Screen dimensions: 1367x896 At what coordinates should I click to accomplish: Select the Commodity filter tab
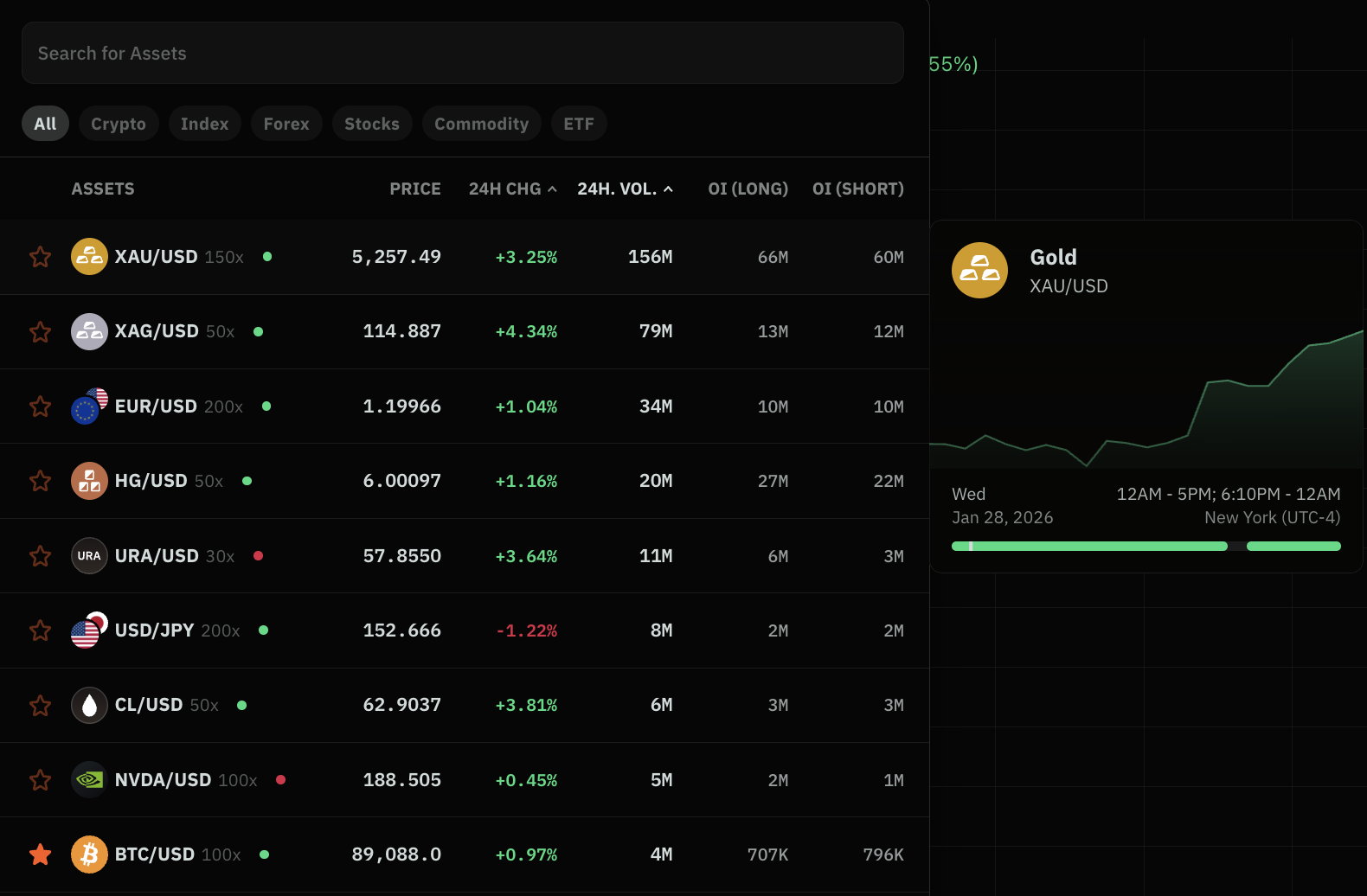pyautogui.click(x=481, y=124)
